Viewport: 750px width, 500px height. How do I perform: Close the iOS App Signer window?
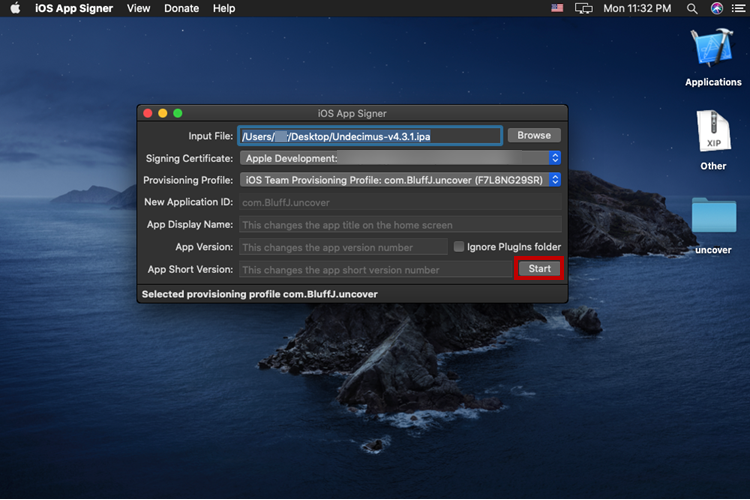click(x=148, y=113)
